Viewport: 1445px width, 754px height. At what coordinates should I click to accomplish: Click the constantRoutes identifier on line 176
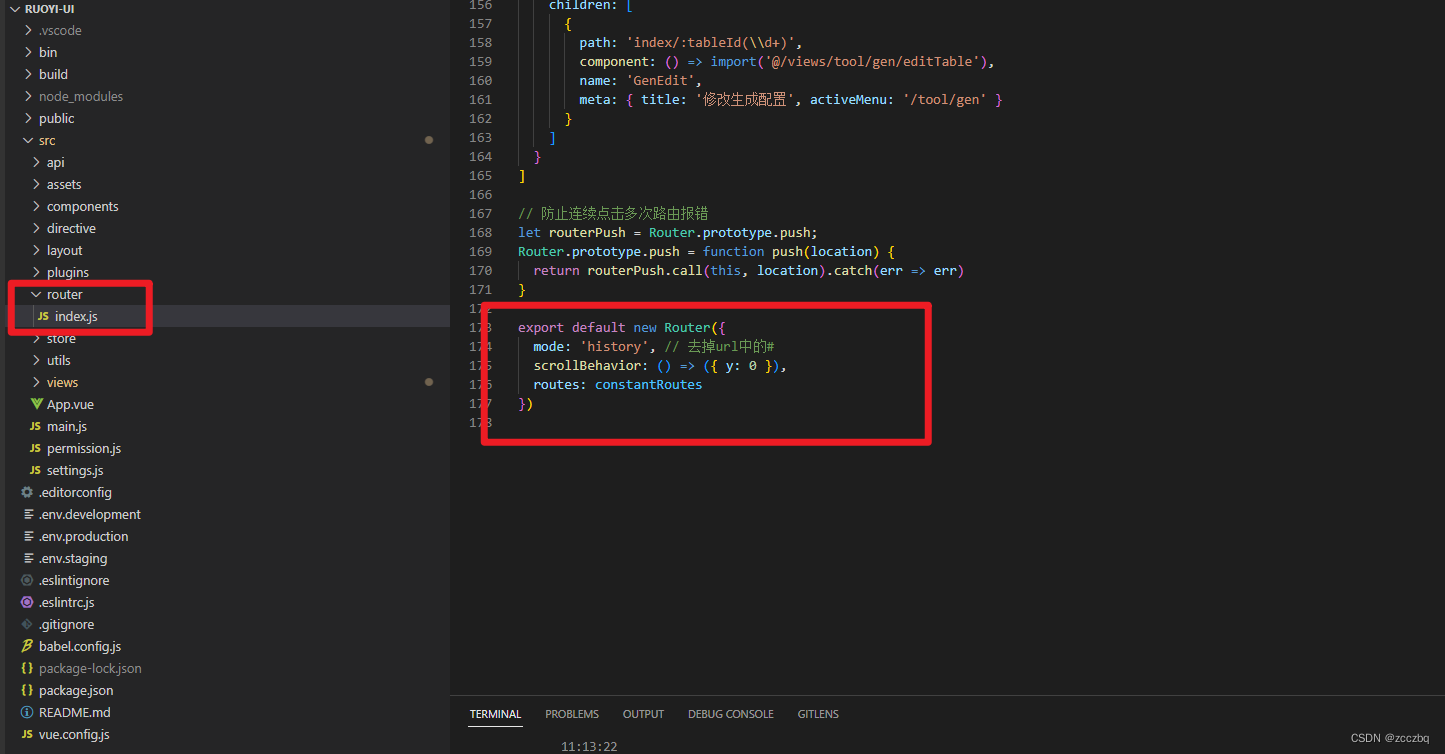[x=648, y=385]
